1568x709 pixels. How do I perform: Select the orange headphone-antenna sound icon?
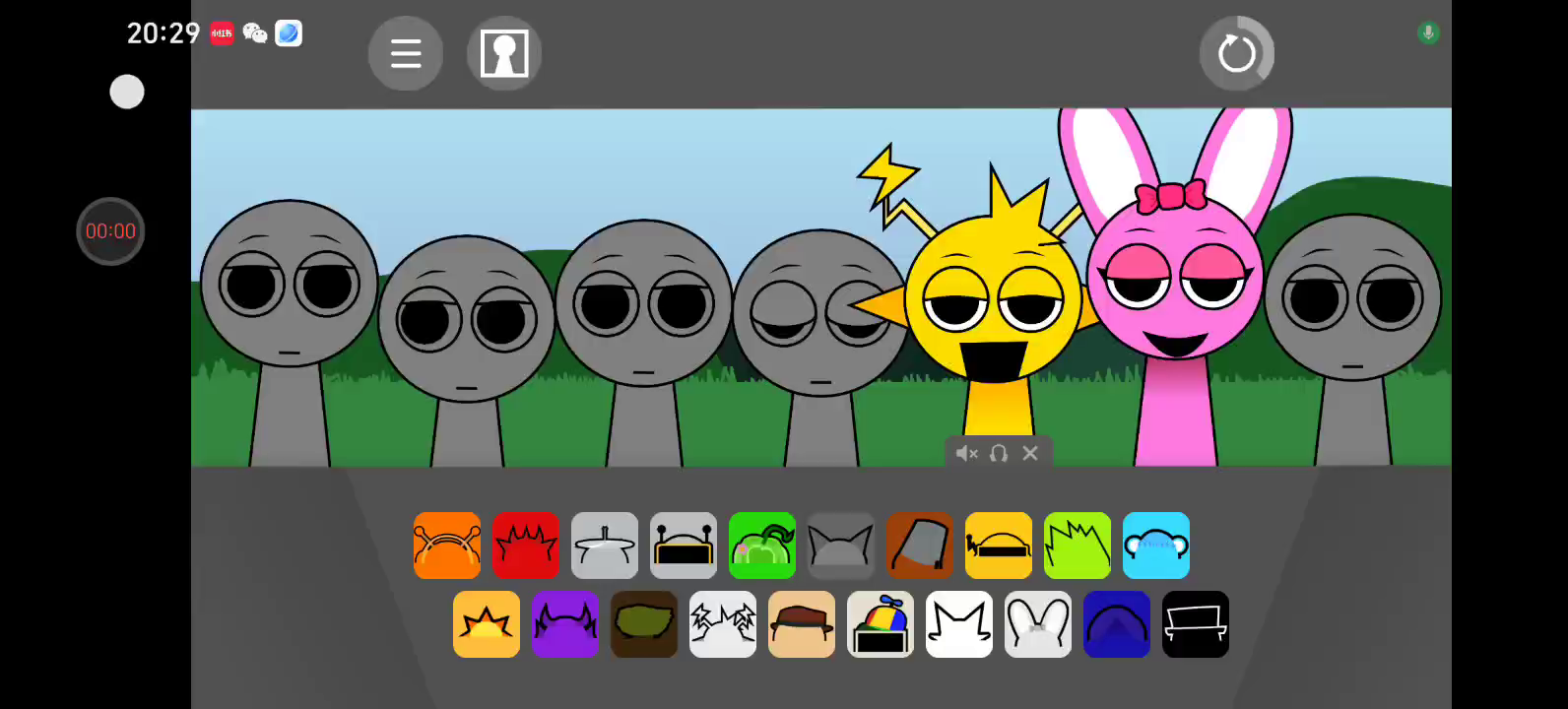point(447,546)
